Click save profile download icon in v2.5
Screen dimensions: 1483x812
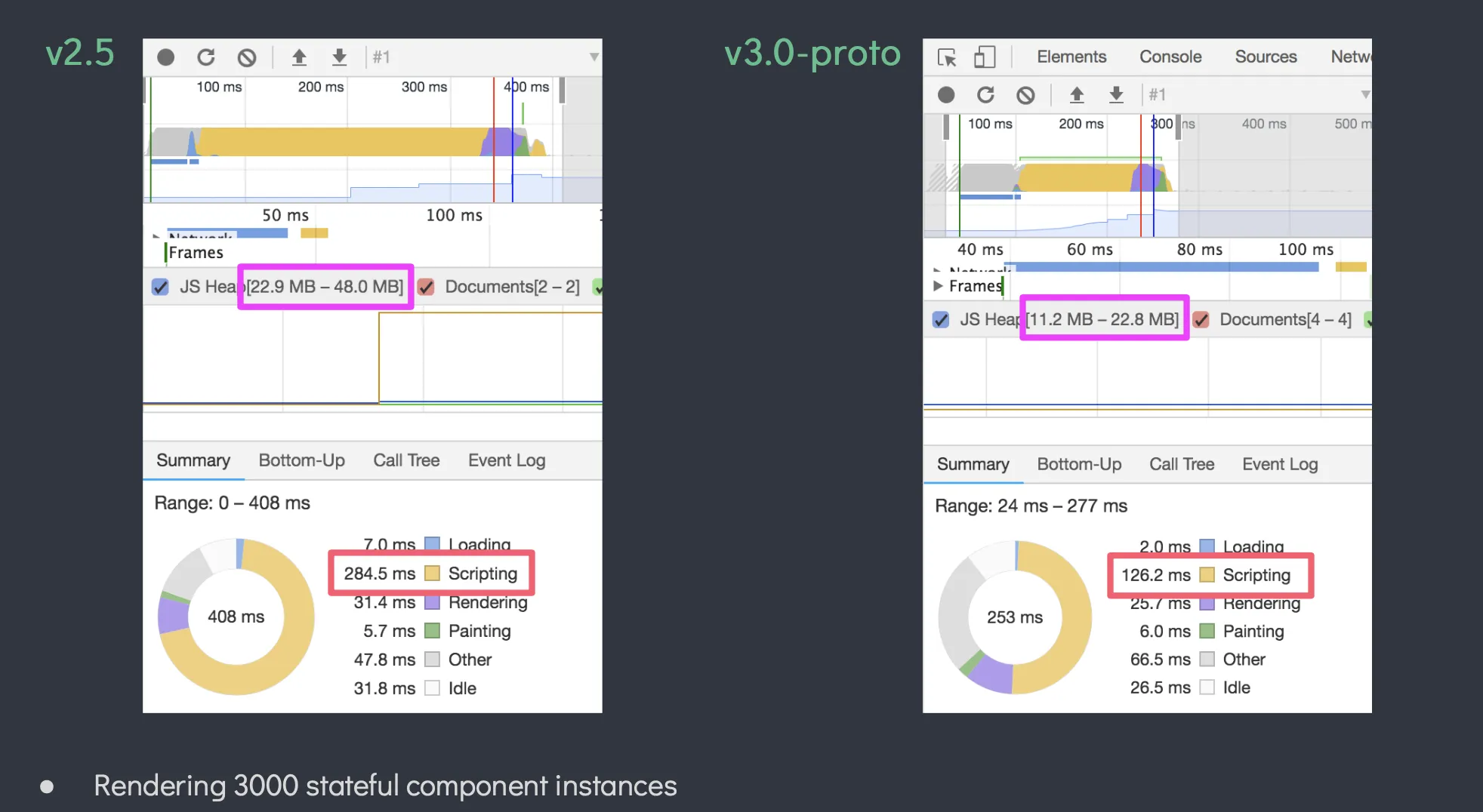340,57
